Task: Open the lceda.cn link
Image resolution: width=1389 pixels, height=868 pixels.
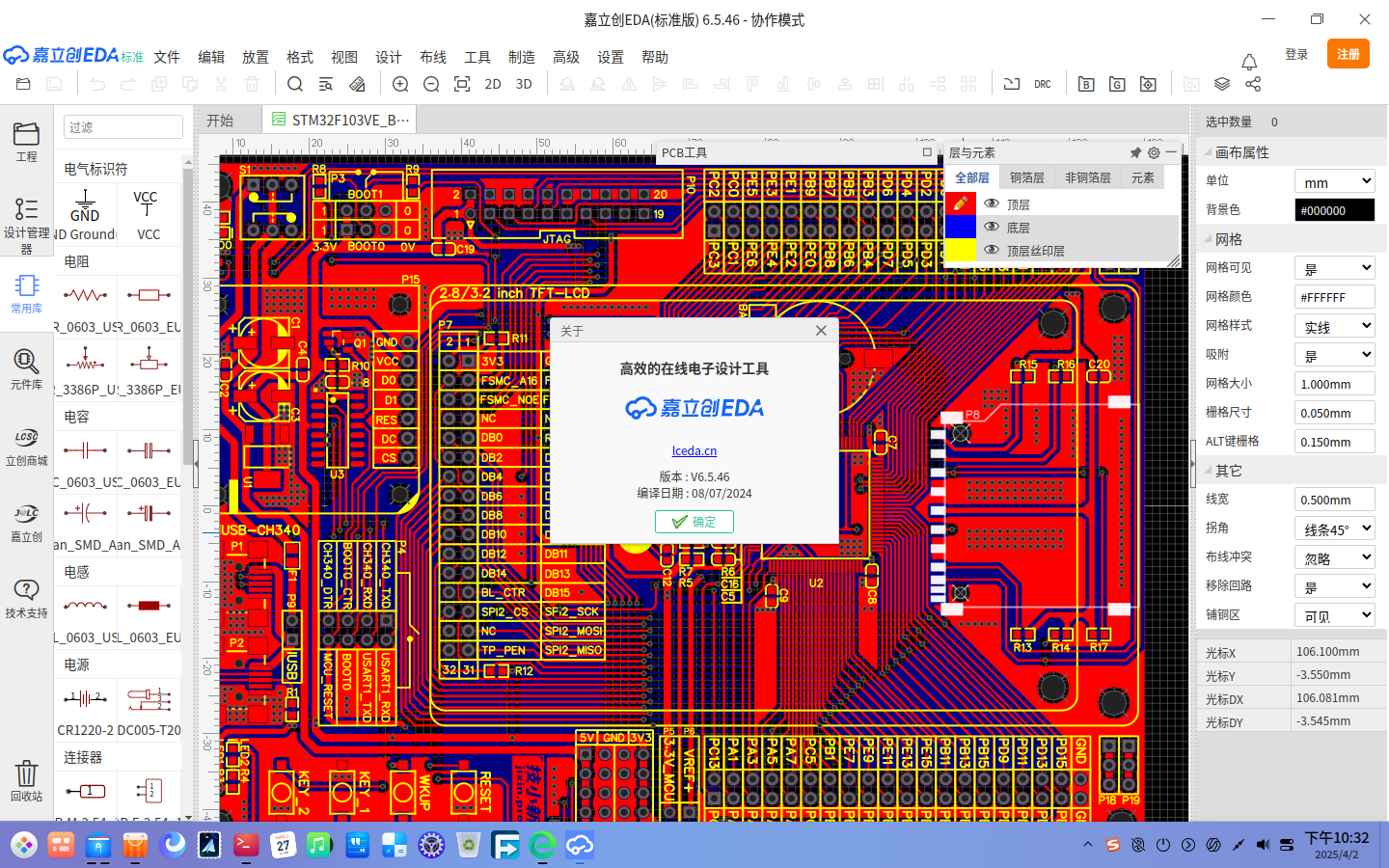Action: pos(694,450)
